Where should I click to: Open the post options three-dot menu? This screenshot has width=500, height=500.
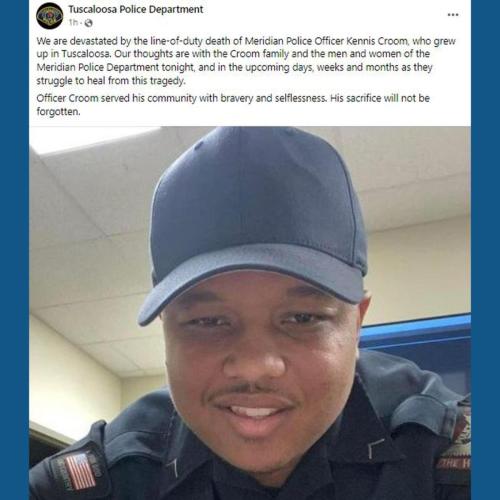coord(453,15)
